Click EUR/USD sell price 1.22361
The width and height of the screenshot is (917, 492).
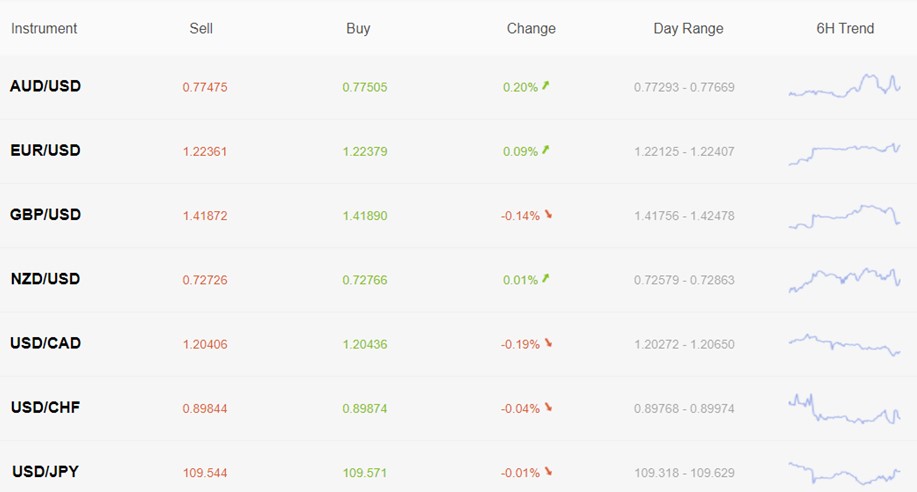point(205,152)
